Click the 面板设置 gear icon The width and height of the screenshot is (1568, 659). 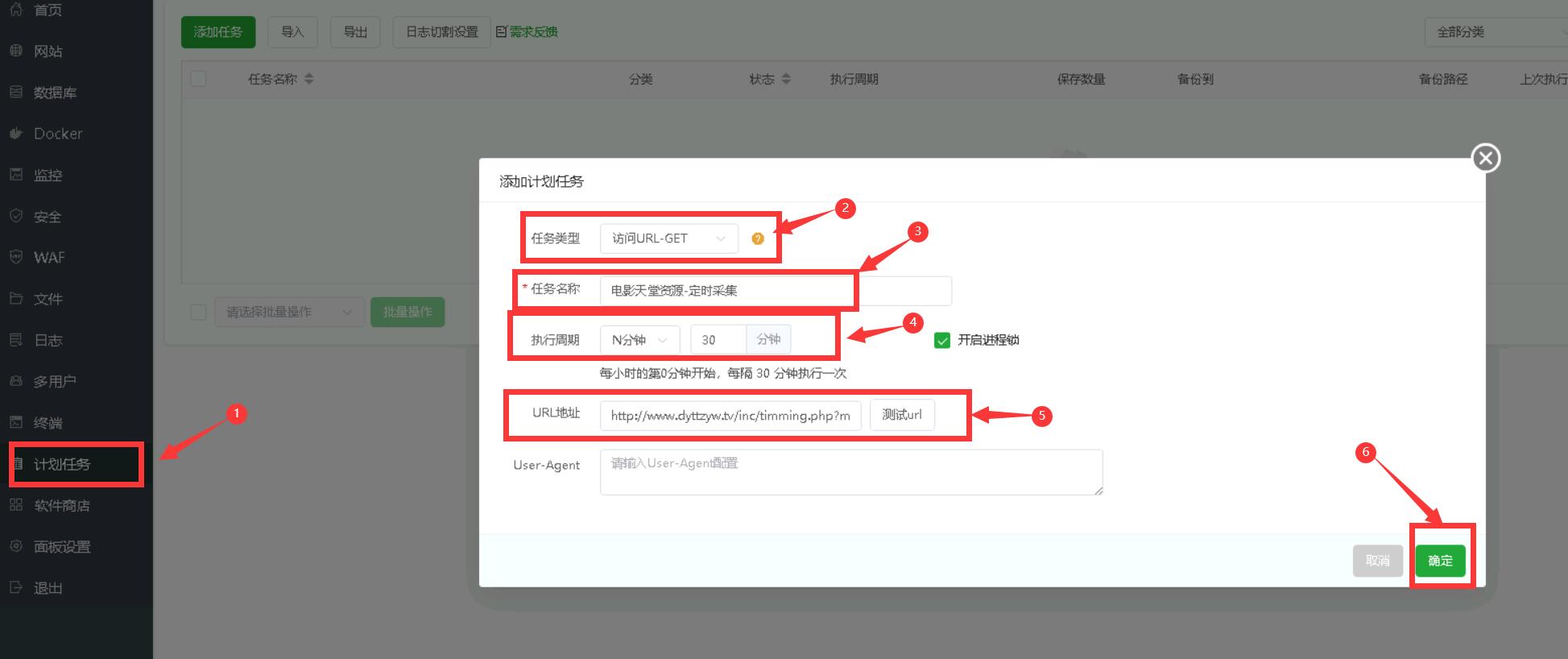(x=16, y=546)
